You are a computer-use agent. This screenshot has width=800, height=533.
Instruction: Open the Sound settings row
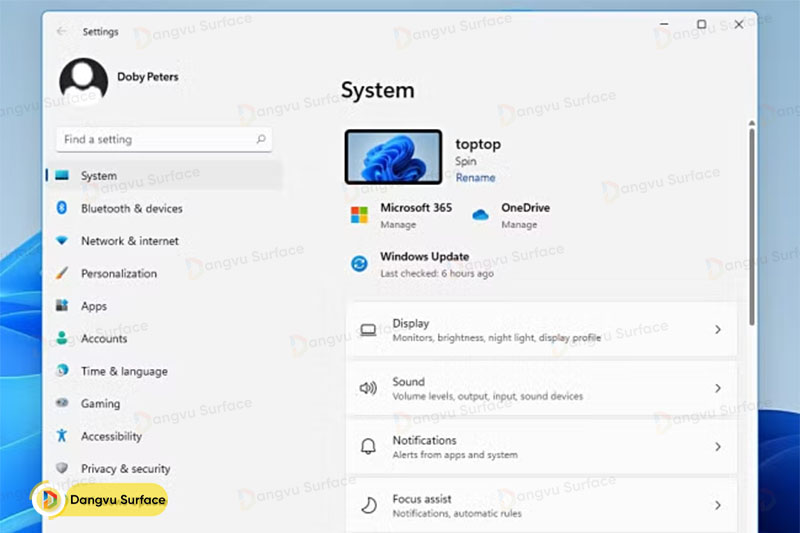coord(542,389)
